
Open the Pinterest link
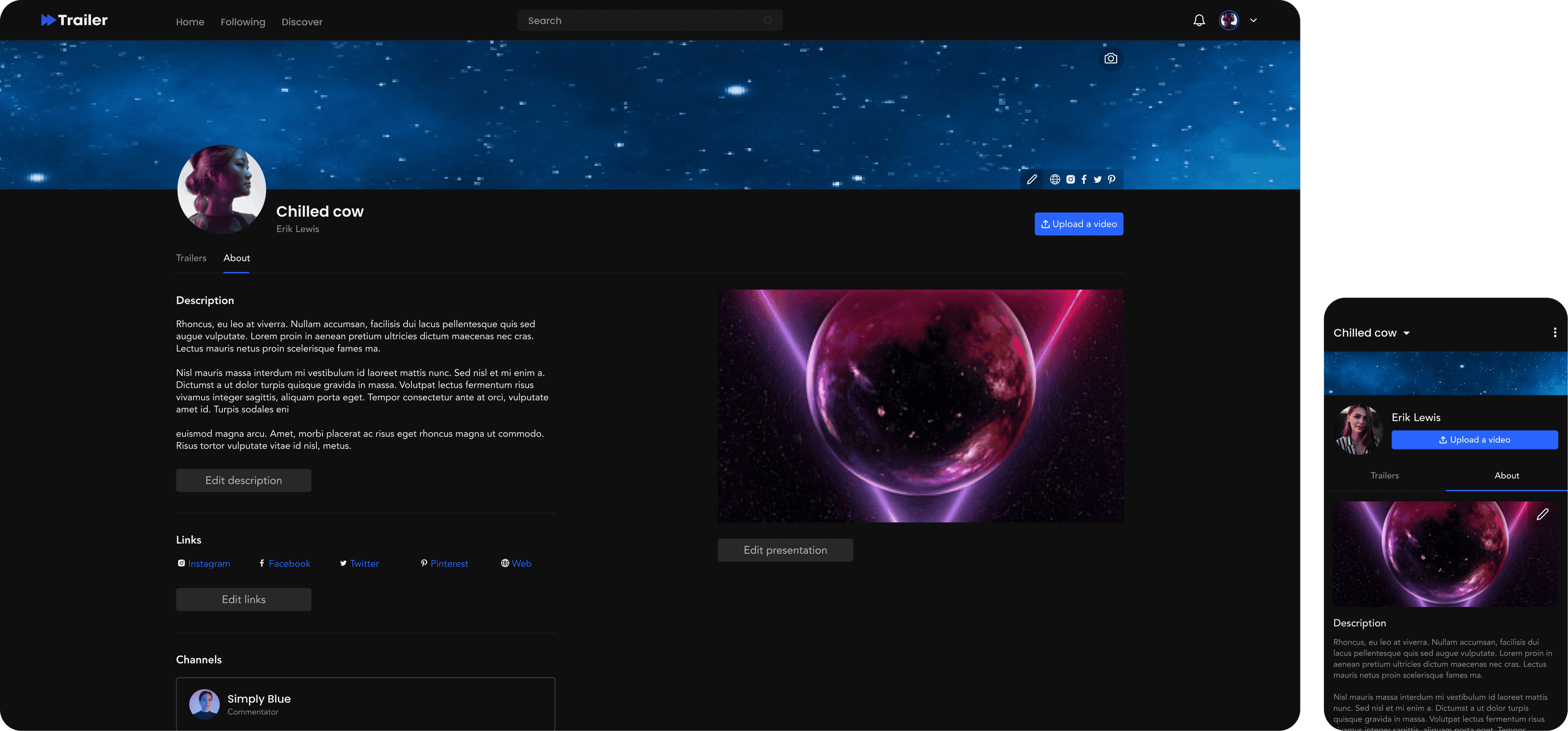tap(444, 564)
